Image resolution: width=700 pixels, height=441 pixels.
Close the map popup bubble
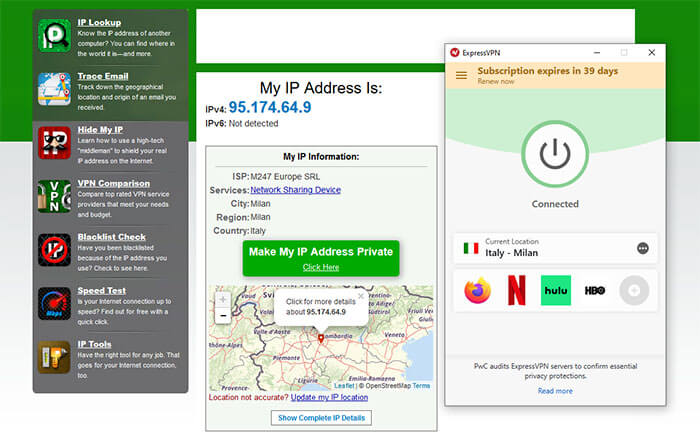pos(361,296)
